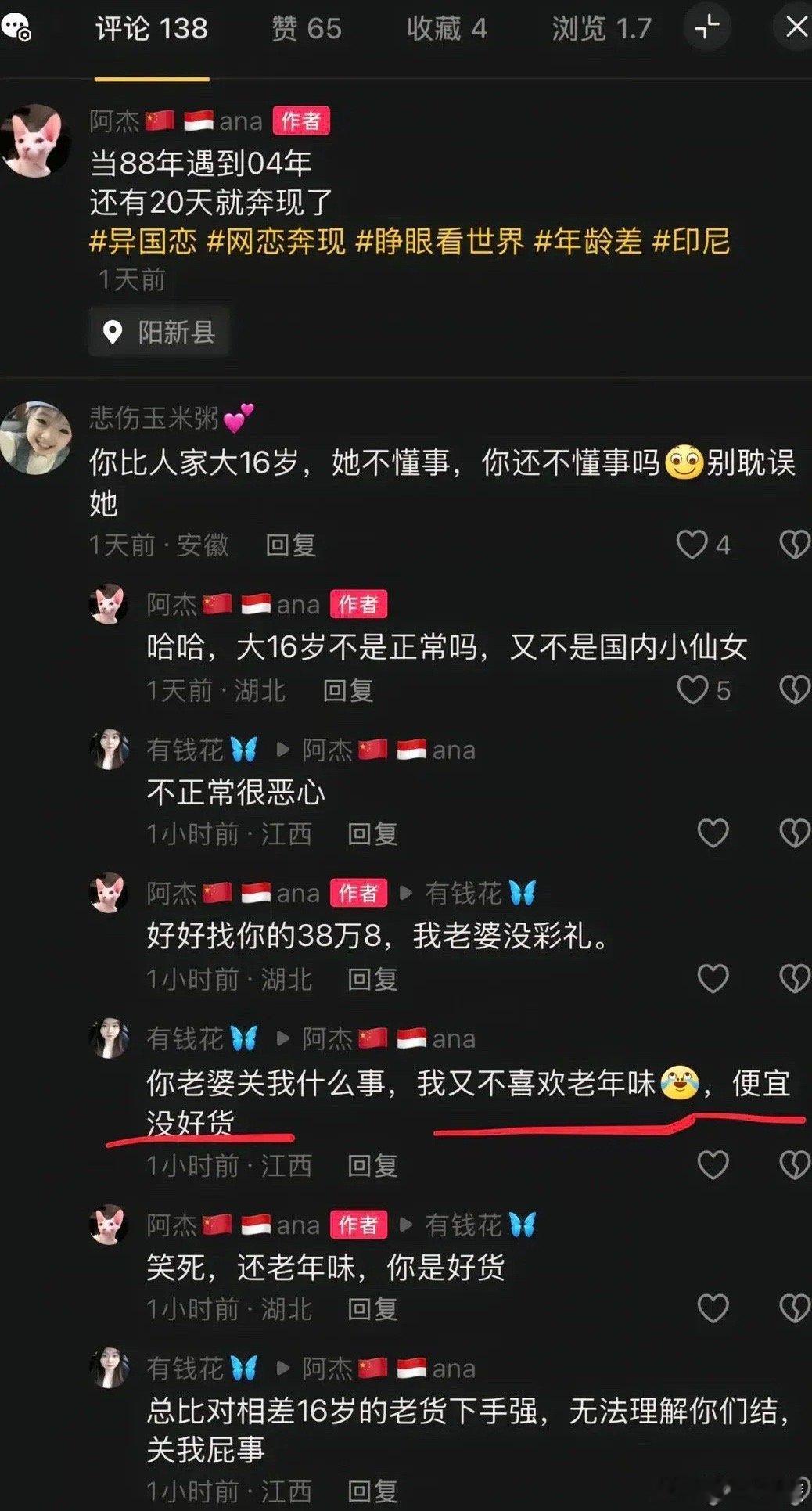
Task: Open the chat bubble icon at top left
Action: click(x=16, y=27)
